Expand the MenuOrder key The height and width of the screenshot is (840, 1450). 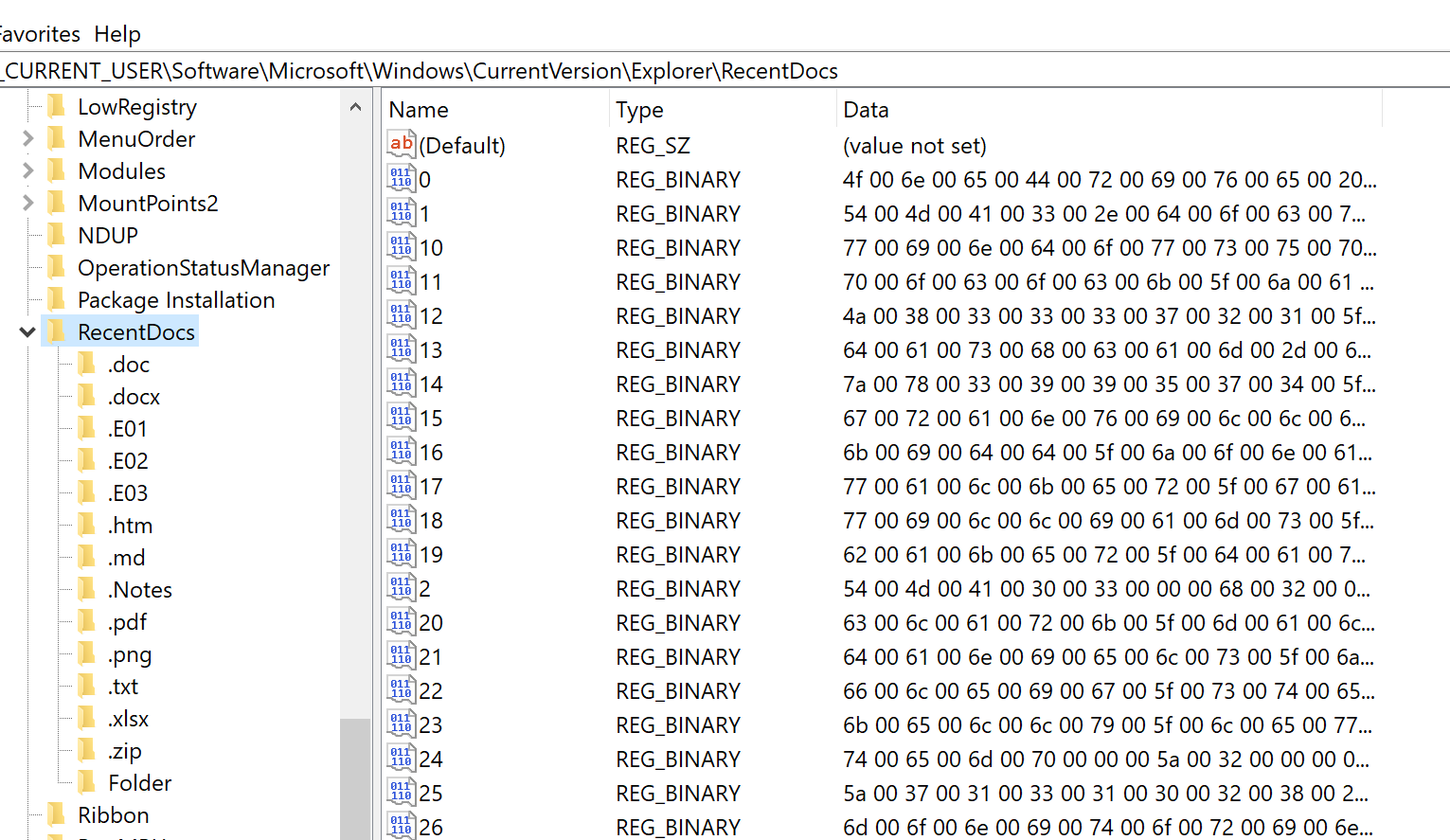tap(27, 138)
